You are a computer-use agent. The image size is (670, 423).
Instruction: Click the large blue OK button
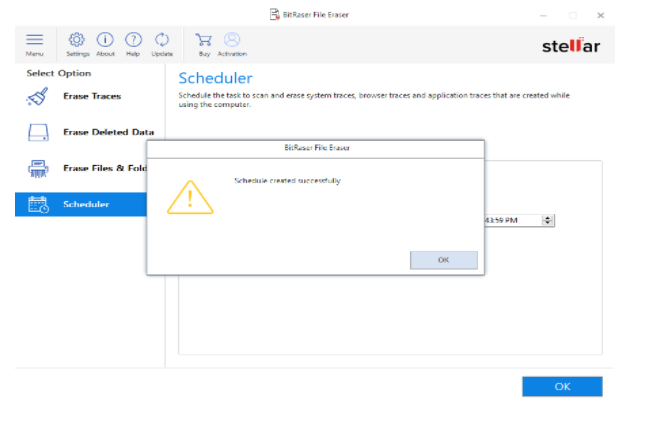562,386
